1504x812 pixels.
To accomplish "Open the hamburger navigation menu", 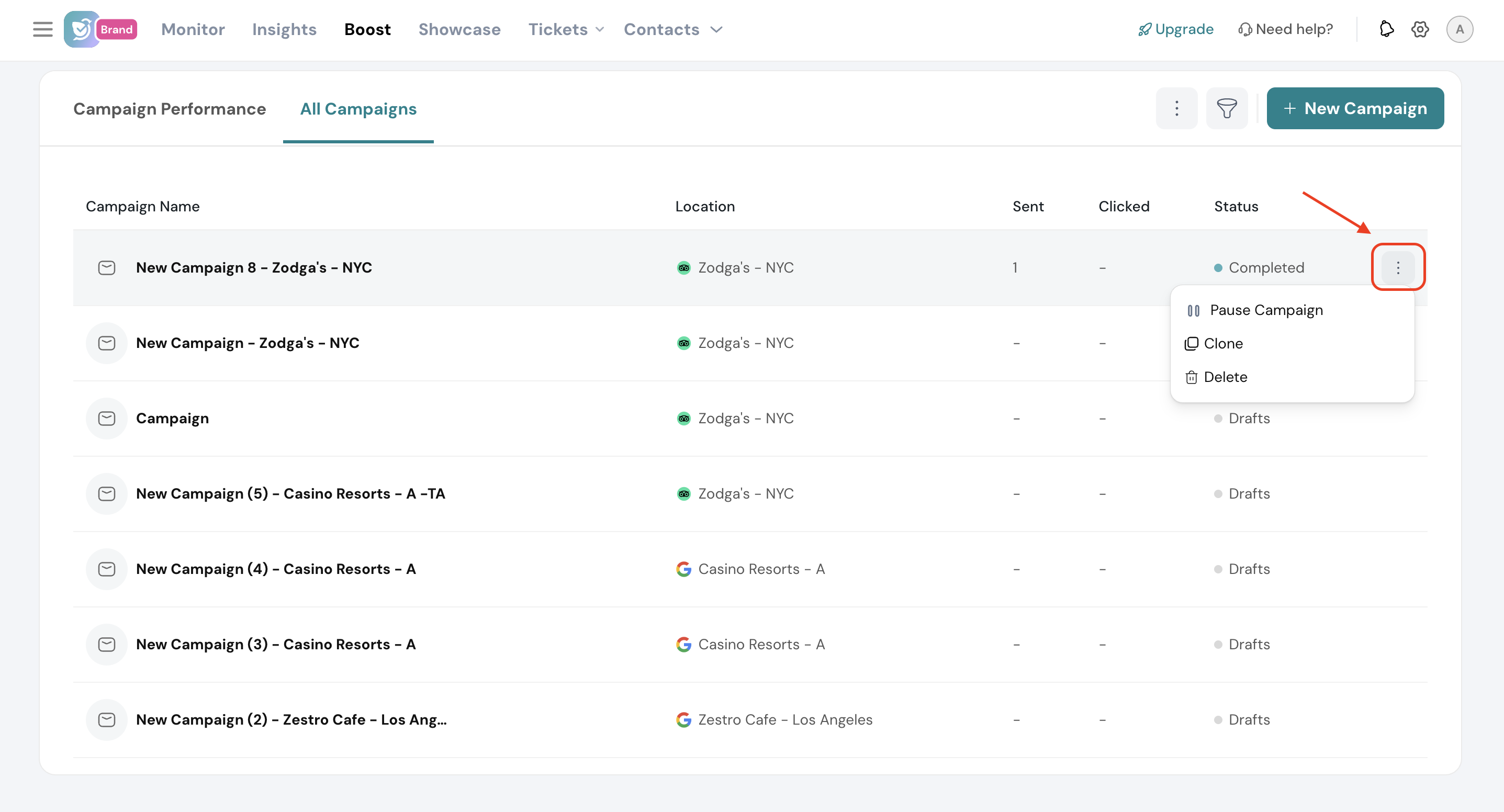I will (x=42, y=29).
